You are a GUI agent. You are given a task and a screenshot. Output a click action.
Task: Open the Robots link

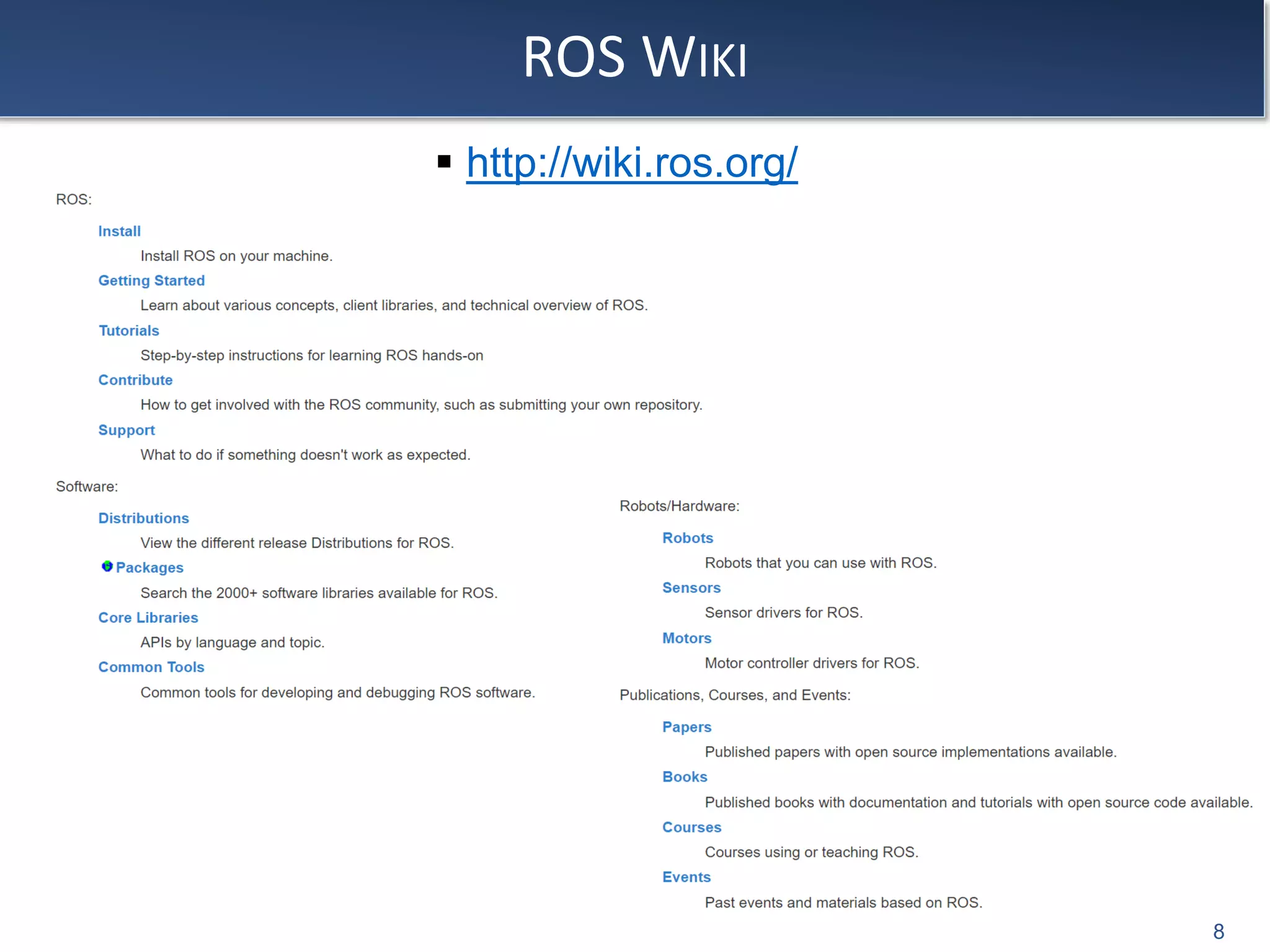688,538
